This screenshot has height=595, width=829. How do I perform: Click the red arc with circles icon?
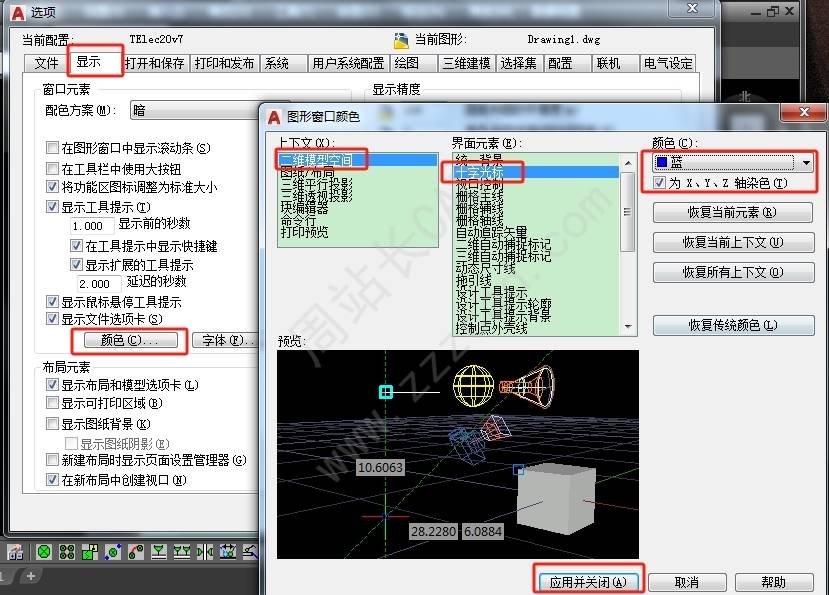pyautogui.click(x=136, y=551)
